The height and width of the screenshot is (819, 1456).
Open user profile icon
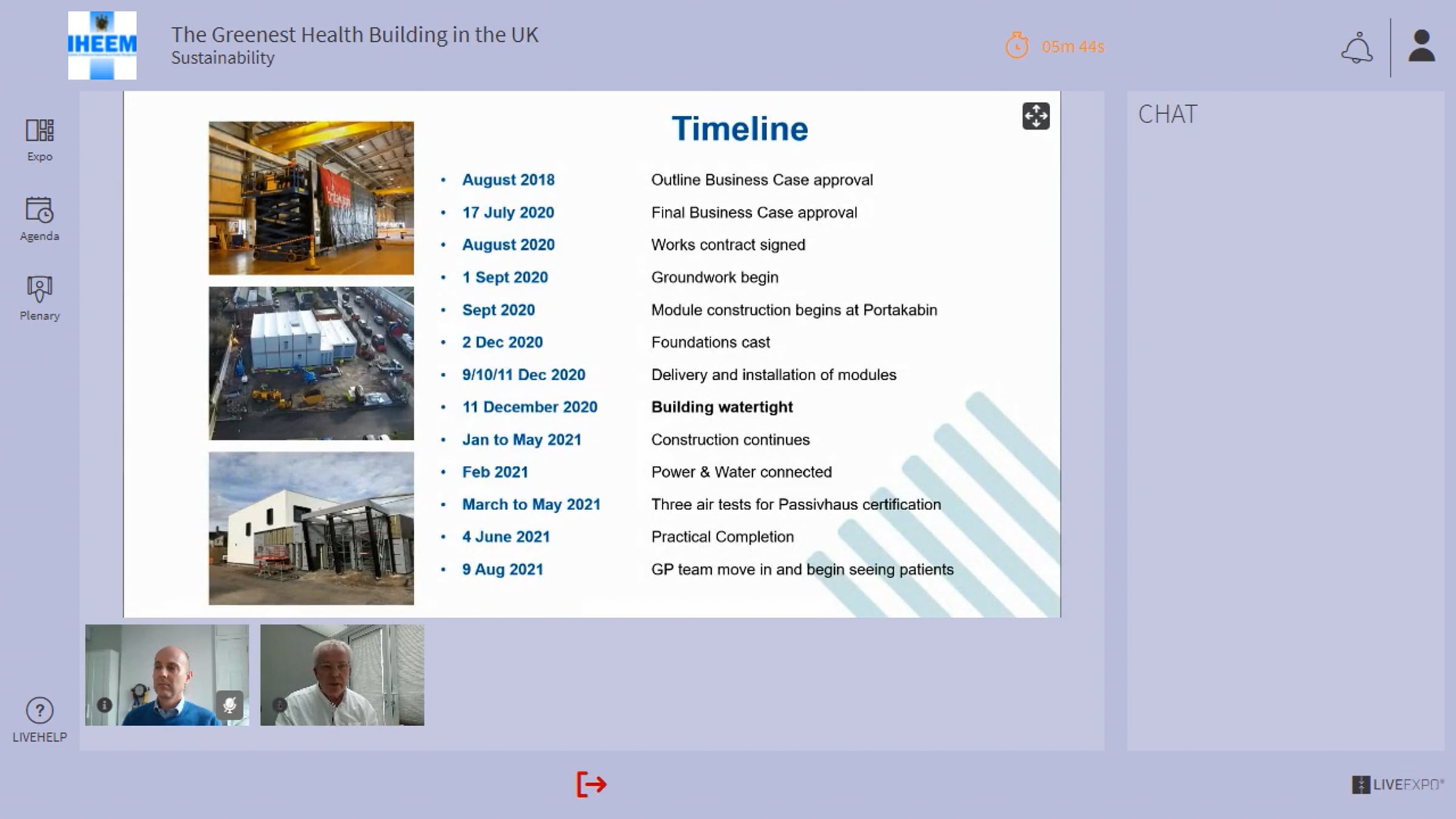[1421, 46]
